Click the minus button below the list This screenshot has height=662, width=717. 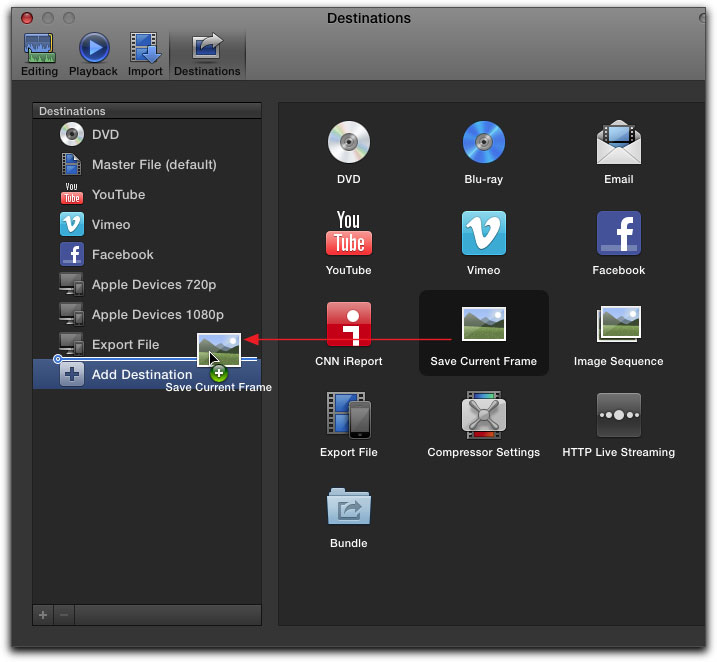64,615
